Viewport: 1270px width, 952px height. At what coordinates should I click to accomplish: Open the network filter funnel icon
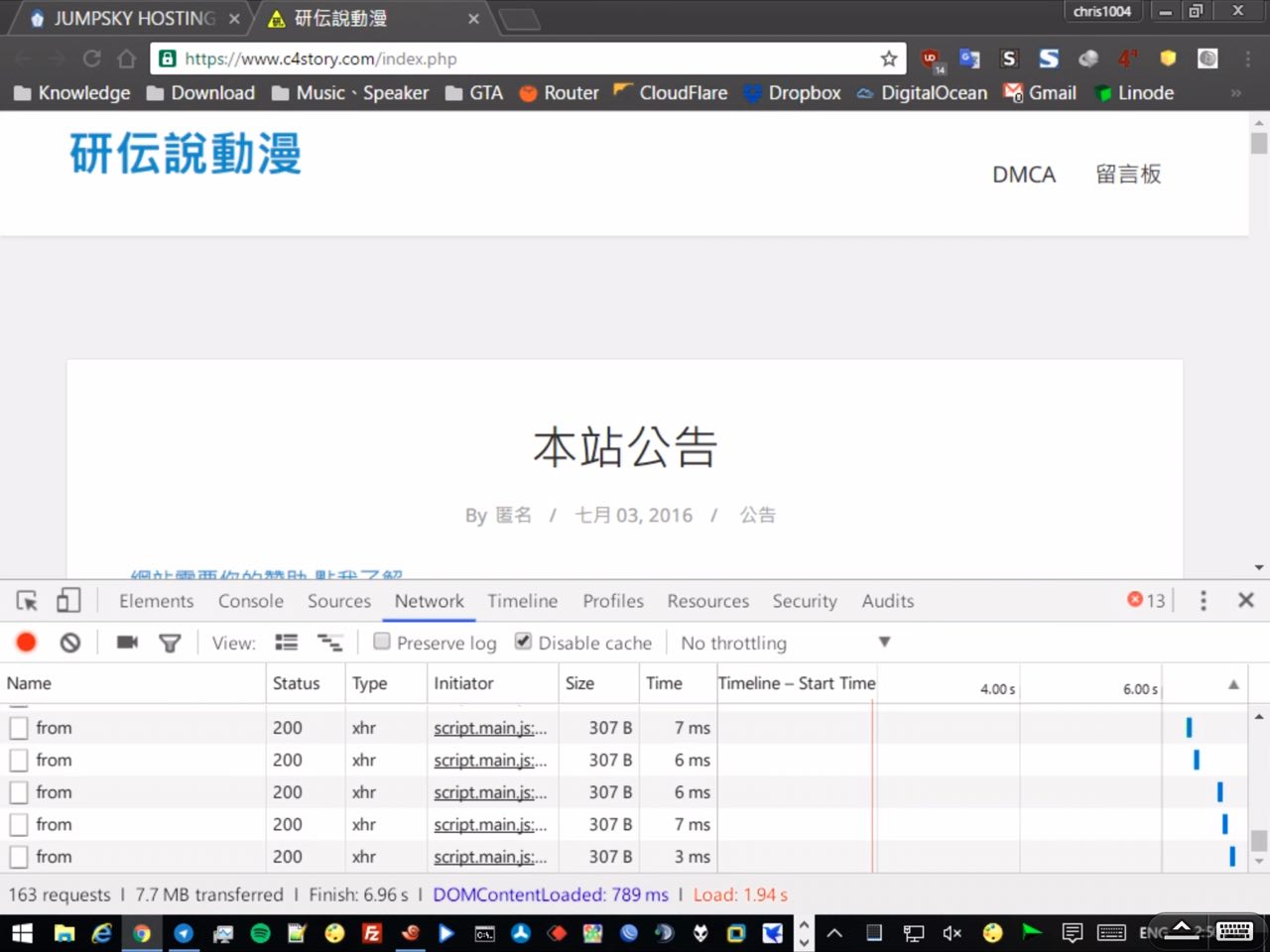pos(170,643)
